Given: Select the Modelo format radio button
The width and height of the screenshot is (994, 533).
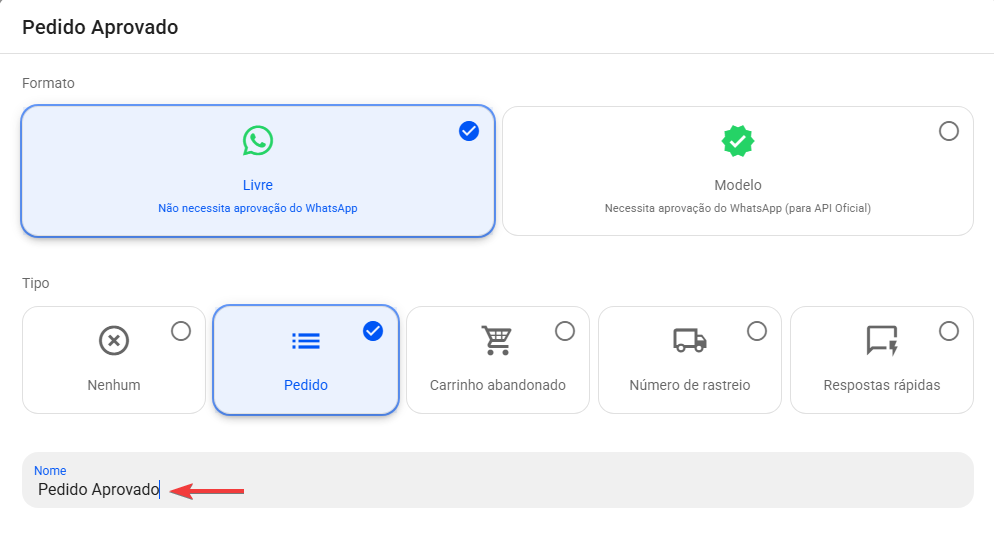Looking at the screenshot, I should (949, 131).
